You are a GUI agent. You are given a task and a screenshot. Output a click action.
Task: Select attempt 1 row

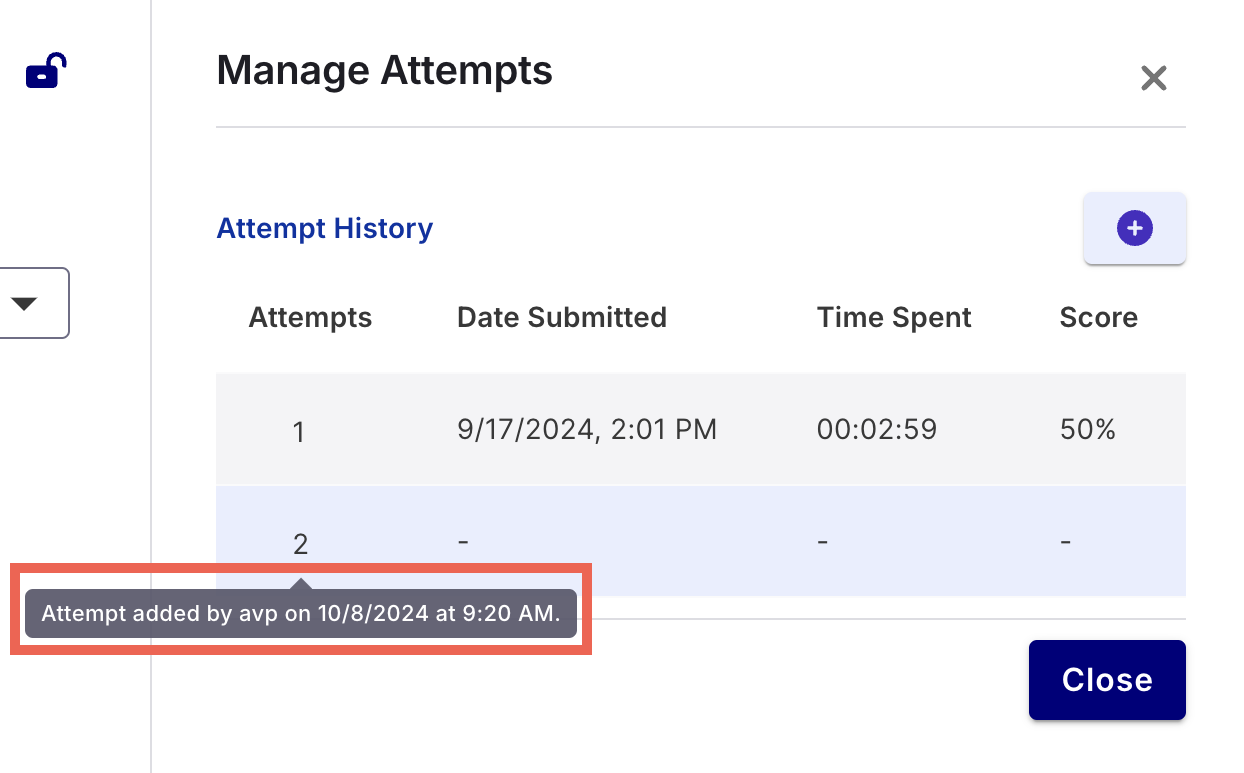[x=700, y=430]
